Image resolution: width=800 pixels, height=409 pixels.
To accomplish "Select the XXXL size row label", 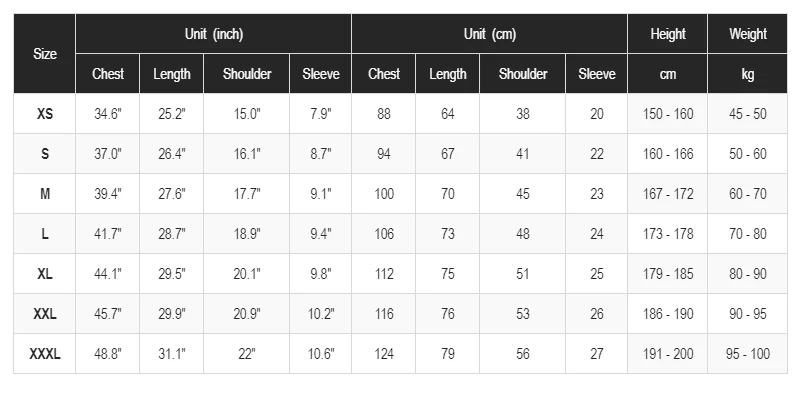I will 44,354.
